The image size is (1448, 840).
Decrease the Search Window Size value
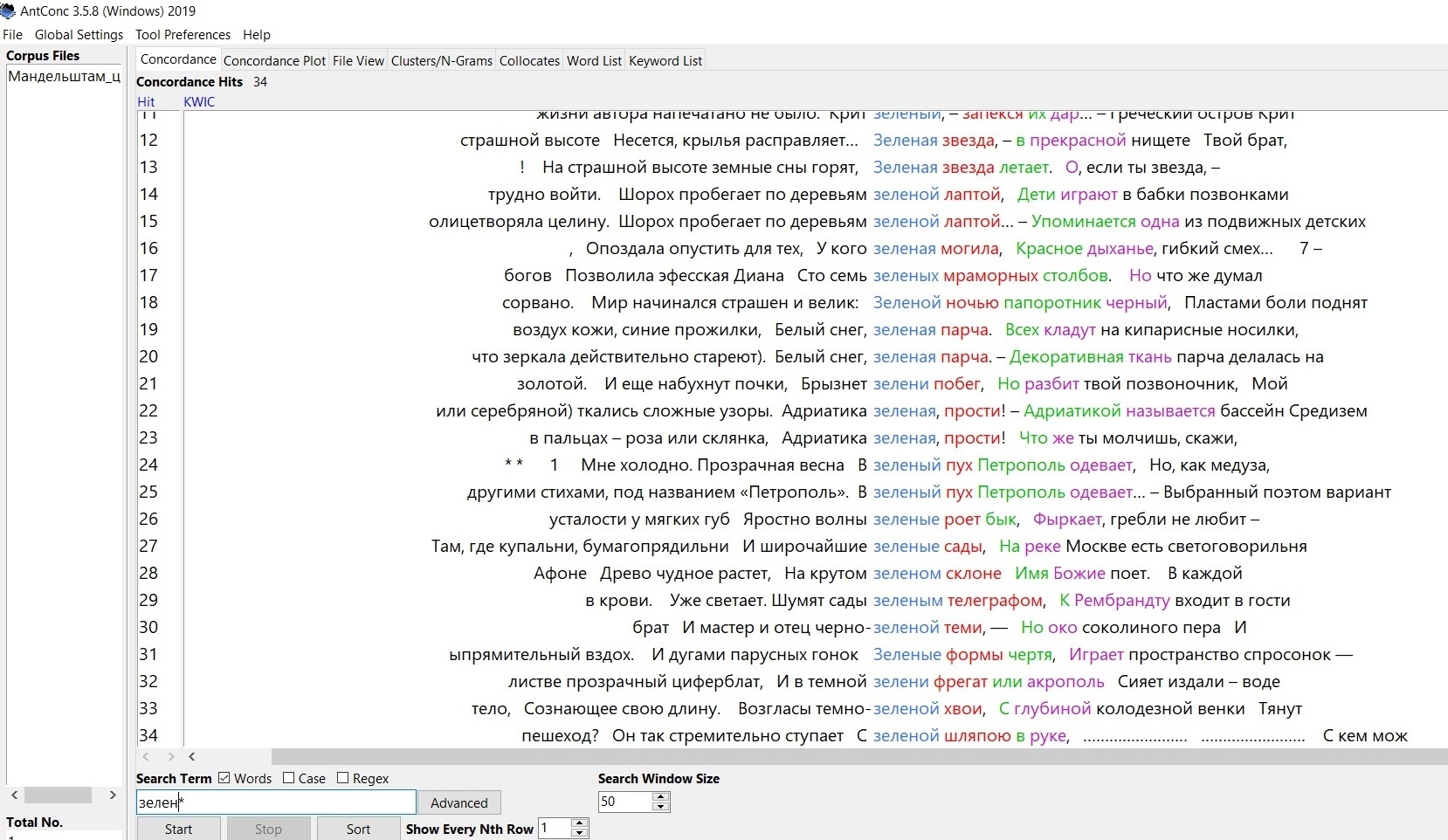[x=661, y=807]
